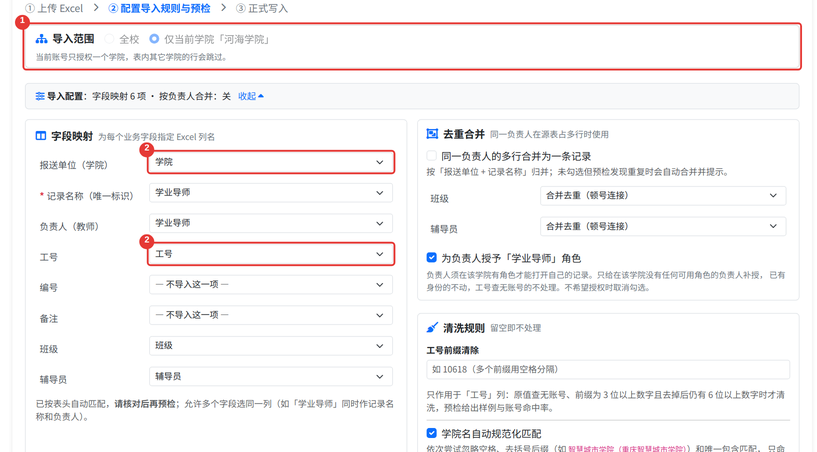
Task: Click the 导入范围 organization icon
Action: [41, 39]
